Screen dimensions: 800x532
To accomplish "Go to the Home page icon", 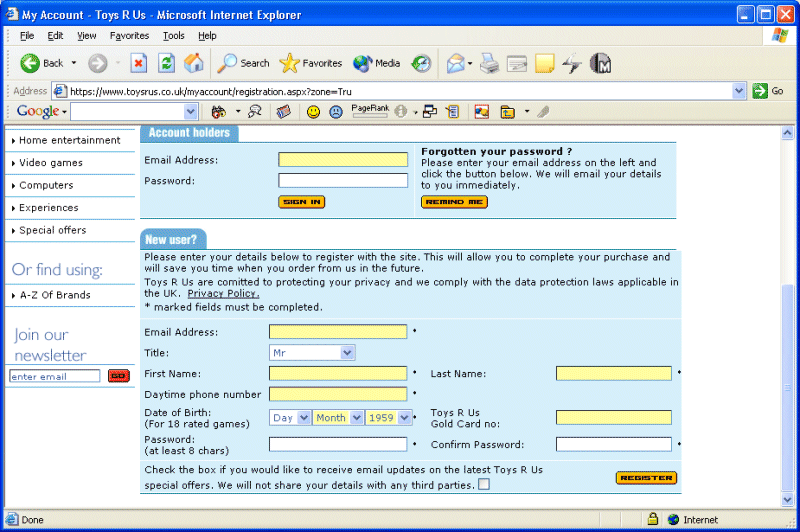I will [x=194, y=63].
